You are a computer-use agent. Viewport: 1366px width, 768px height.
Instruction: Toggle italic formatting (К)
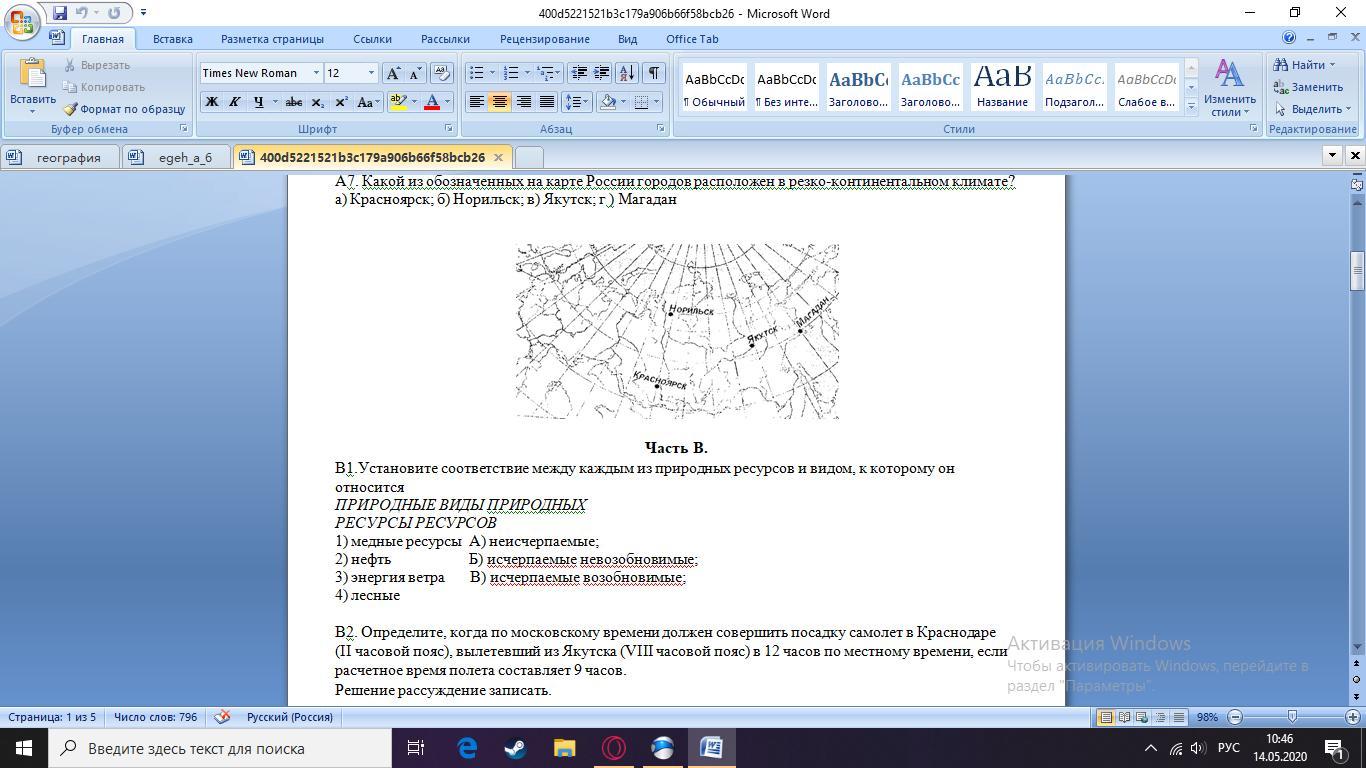point(234,102)
